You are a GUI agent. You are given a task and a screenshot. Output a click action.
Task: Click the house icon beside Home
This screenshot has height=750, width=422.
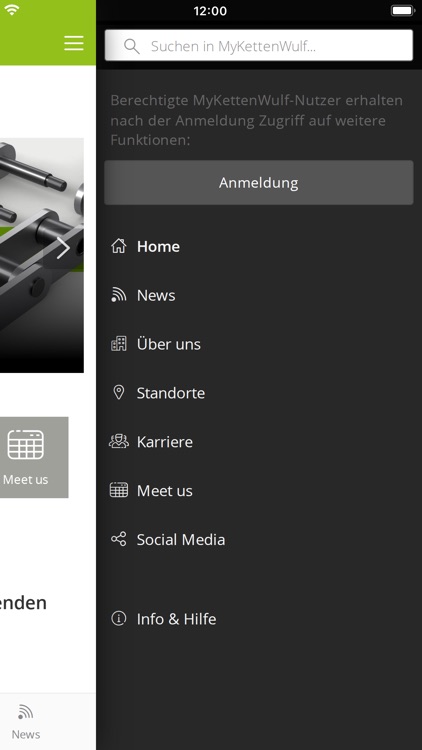tap(119, 246)
